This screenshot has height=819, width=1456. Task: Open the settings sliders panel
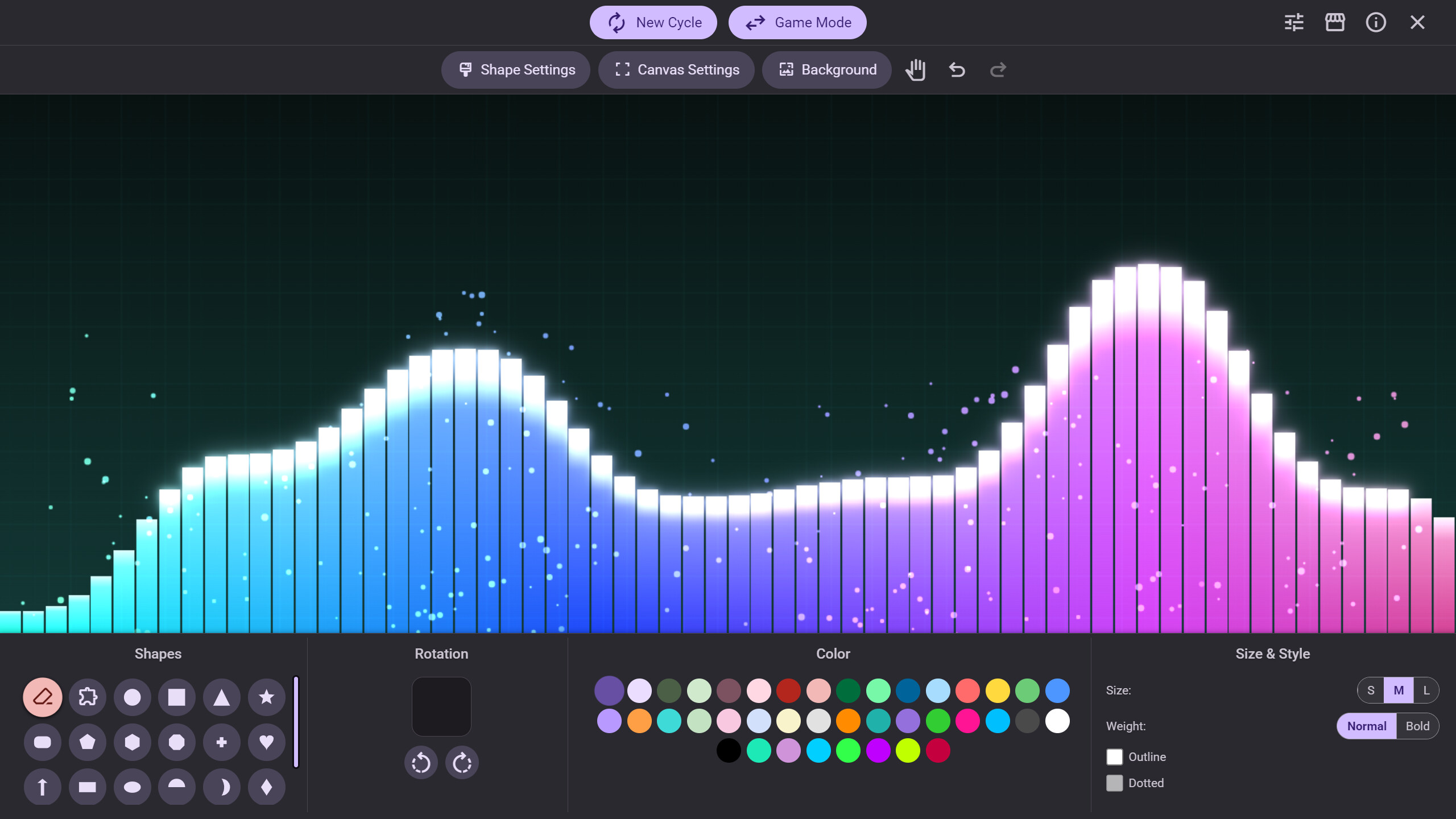(x=1294, y=22)
